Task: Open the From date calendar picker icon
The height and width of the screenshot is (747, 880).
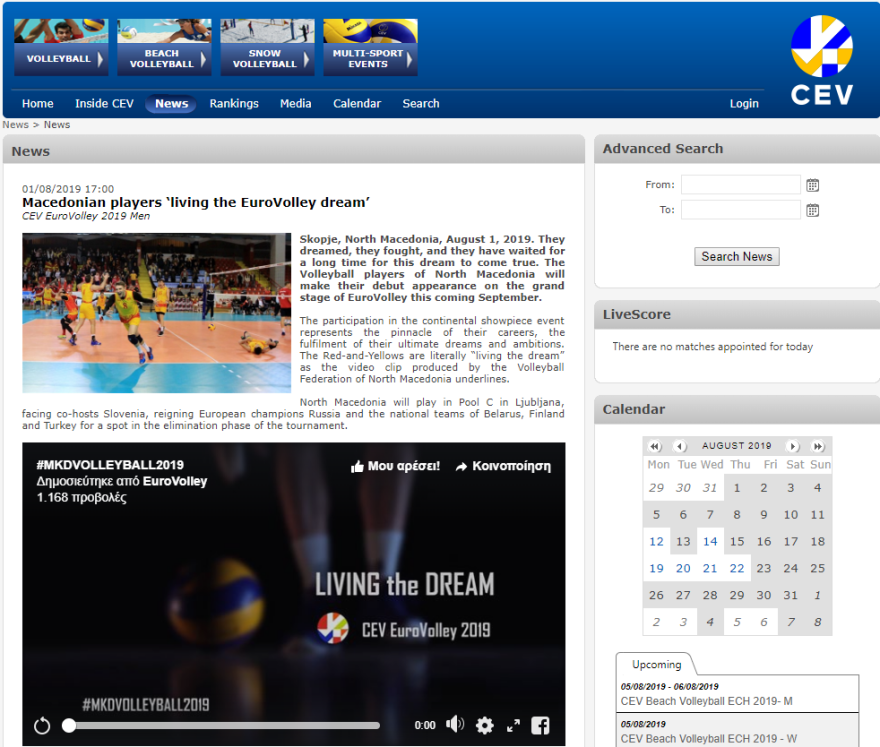Action: click(813, 185)
